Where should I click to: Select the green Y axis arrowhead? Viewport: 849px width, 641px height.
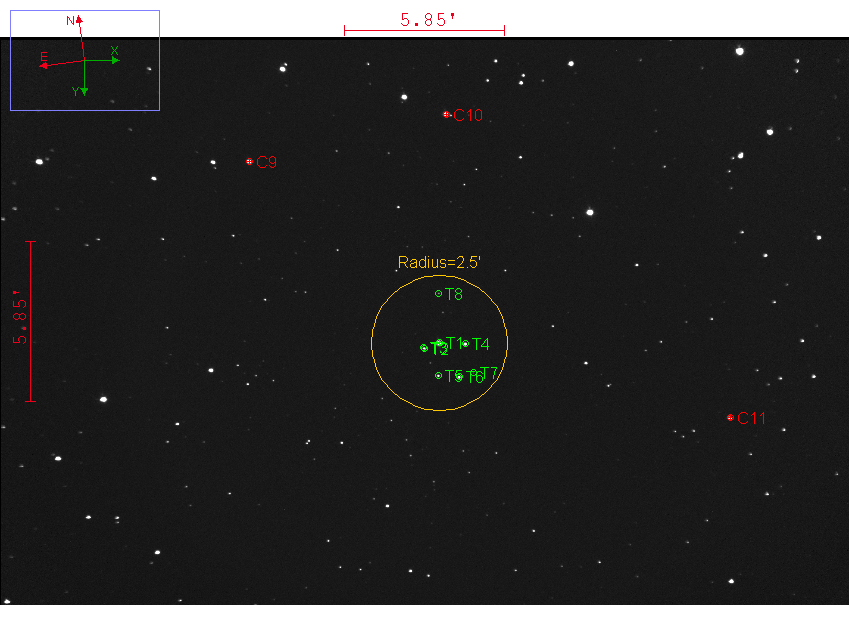[84, 91]
